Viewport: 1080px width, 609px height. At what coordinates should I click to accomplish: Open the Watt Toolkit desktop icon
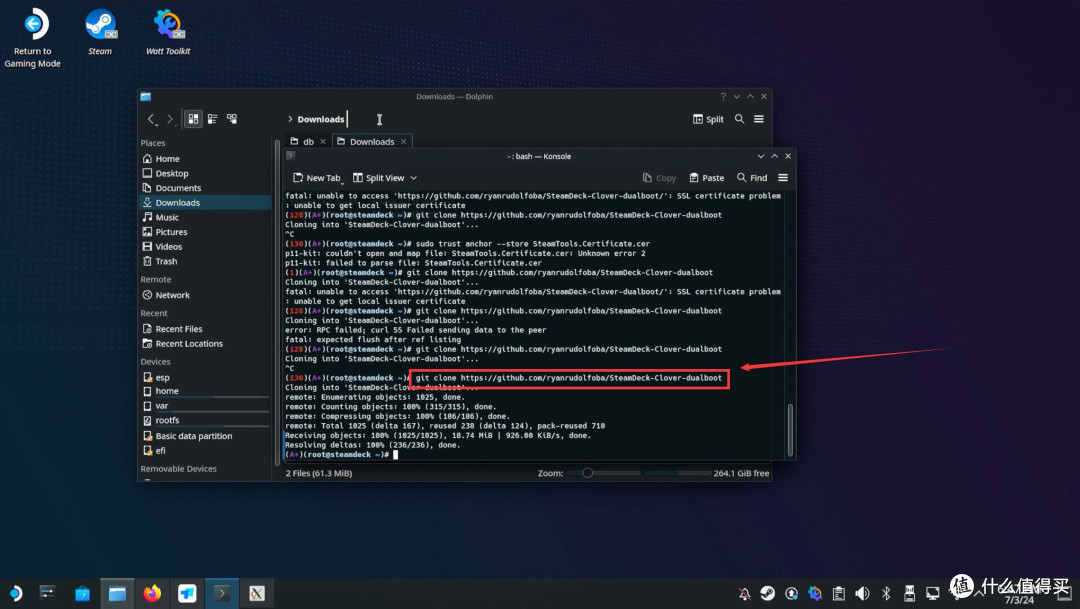pyautogui.click(x=167, y=32)
